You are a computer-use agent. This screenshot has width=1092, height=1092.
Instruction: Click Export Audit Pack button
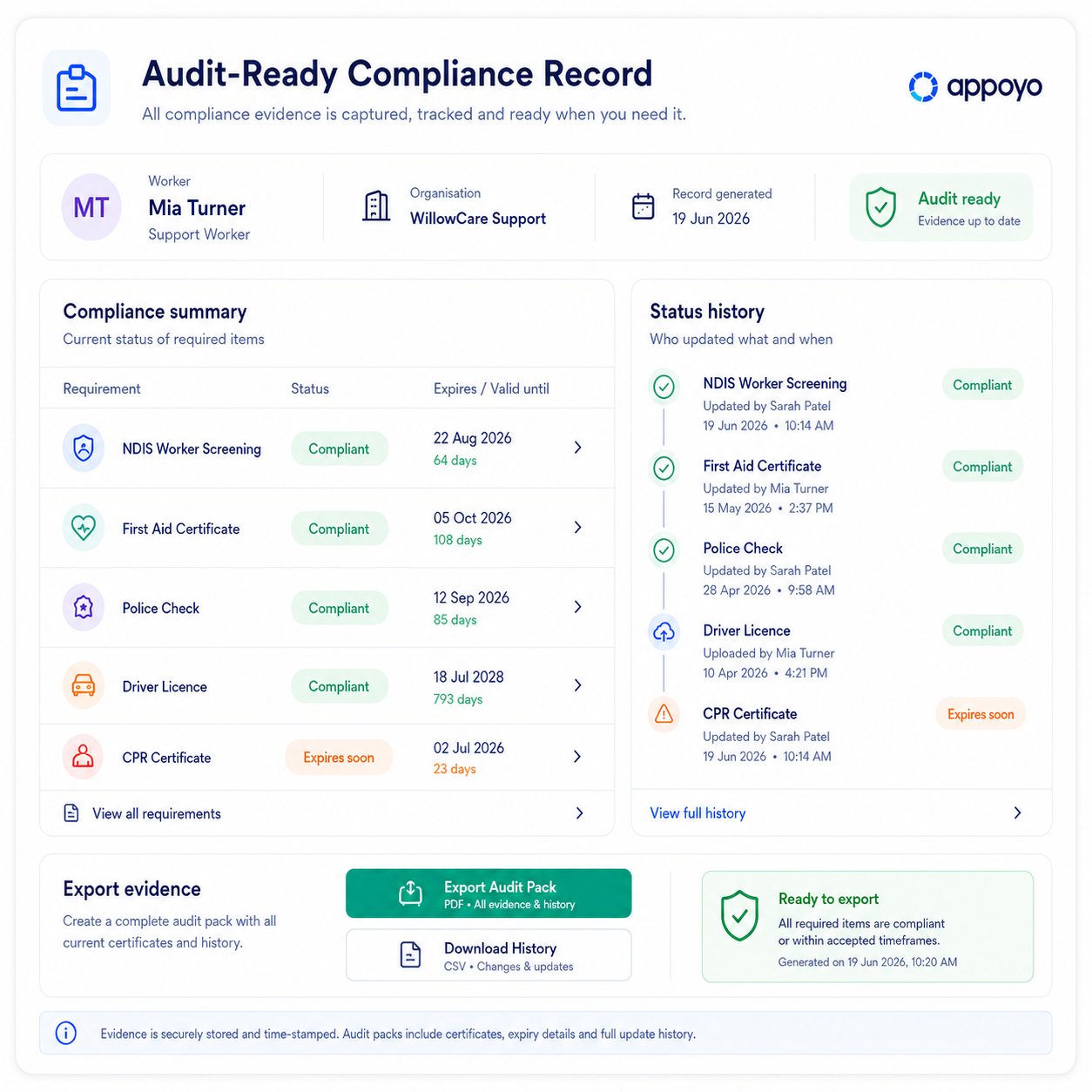pos(489,893)
